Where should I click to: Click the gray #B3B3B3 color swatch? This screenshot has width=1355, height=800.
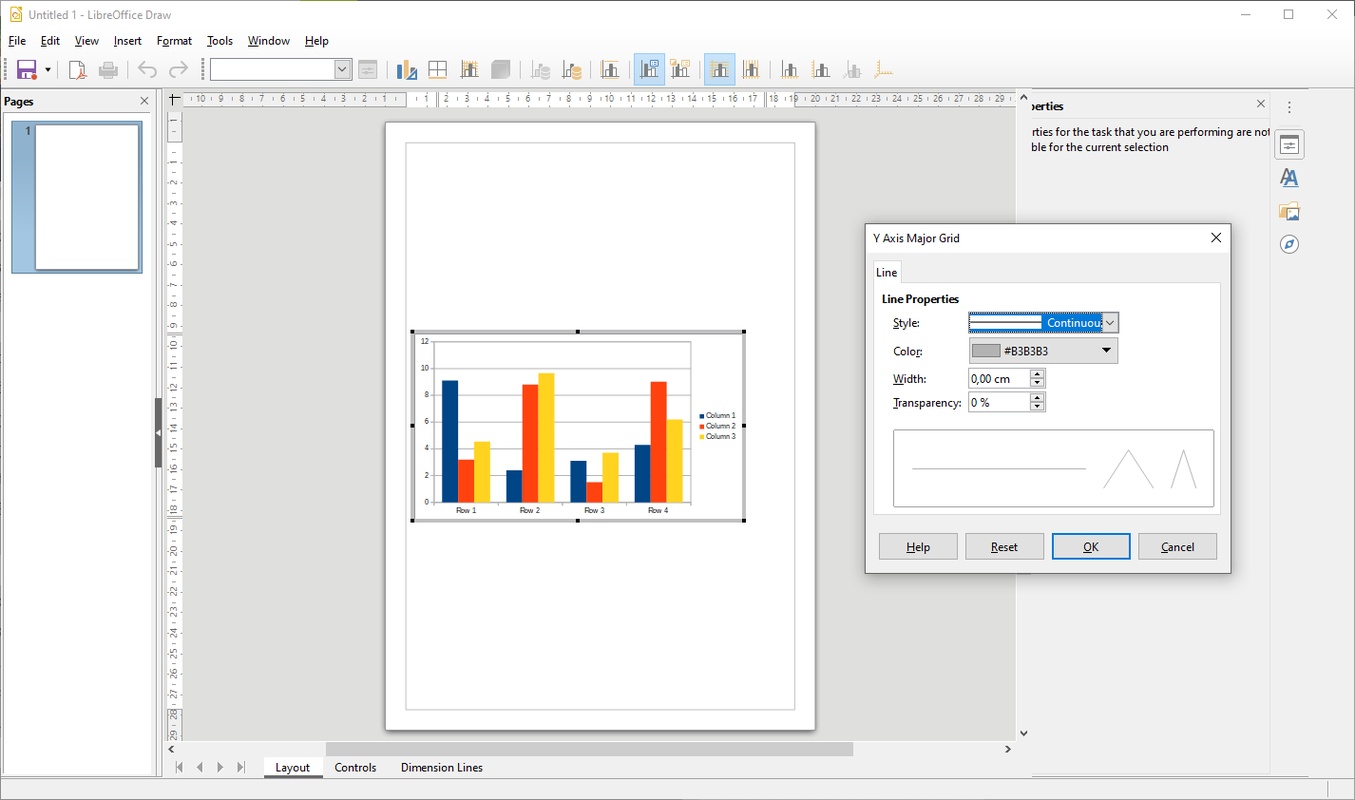click(986, 351)
